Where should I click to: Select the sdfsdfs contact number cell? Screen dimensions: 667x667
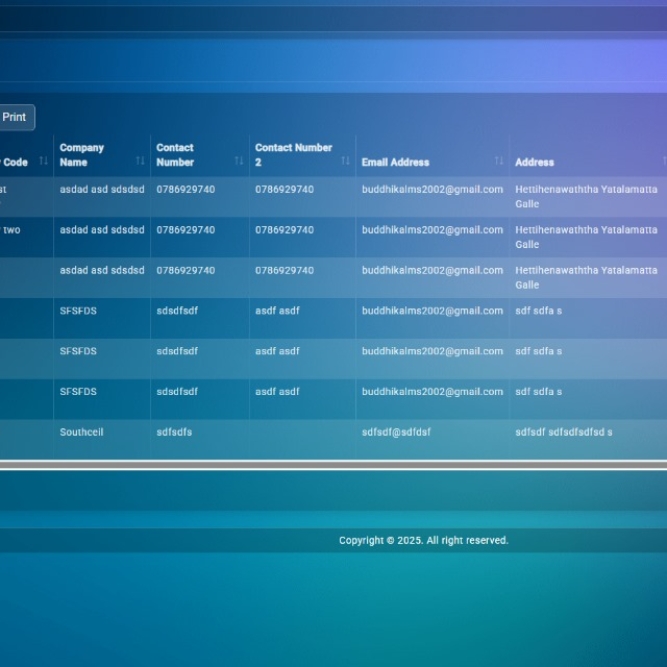pos(174,432)
